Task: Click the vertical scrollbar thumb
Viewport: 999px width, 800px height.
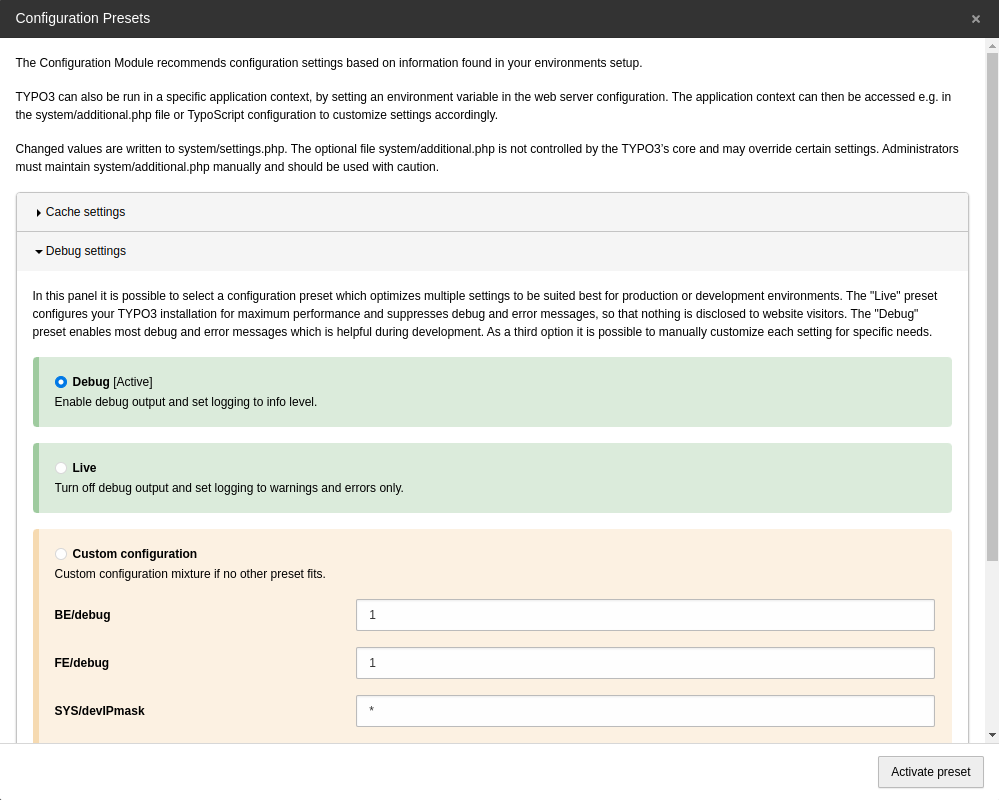Action: click(992, 300)
